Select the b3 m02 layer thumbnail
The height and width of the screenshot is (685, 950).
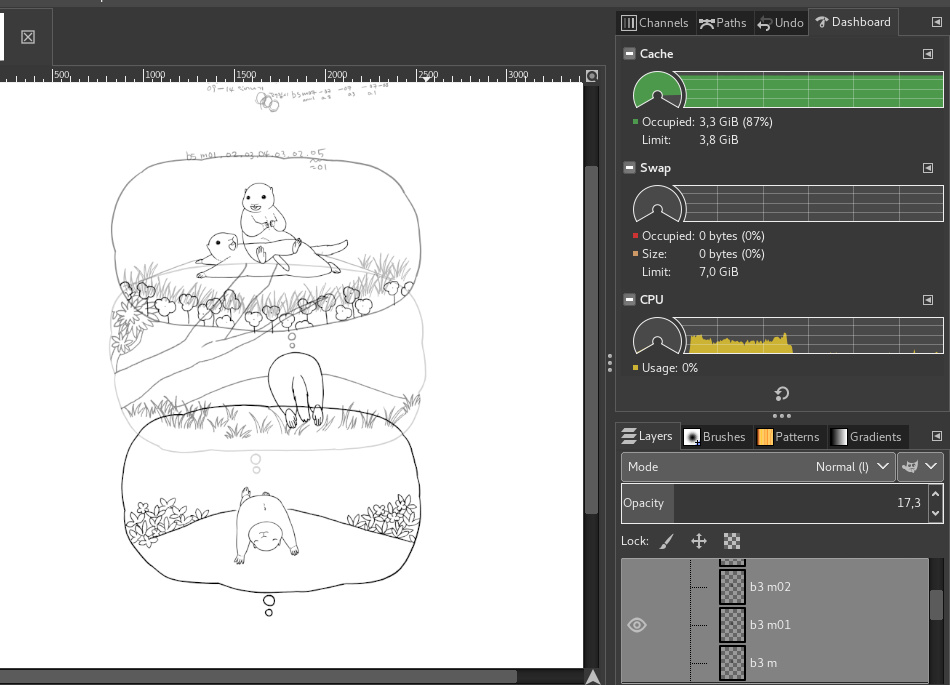(732, 586)
